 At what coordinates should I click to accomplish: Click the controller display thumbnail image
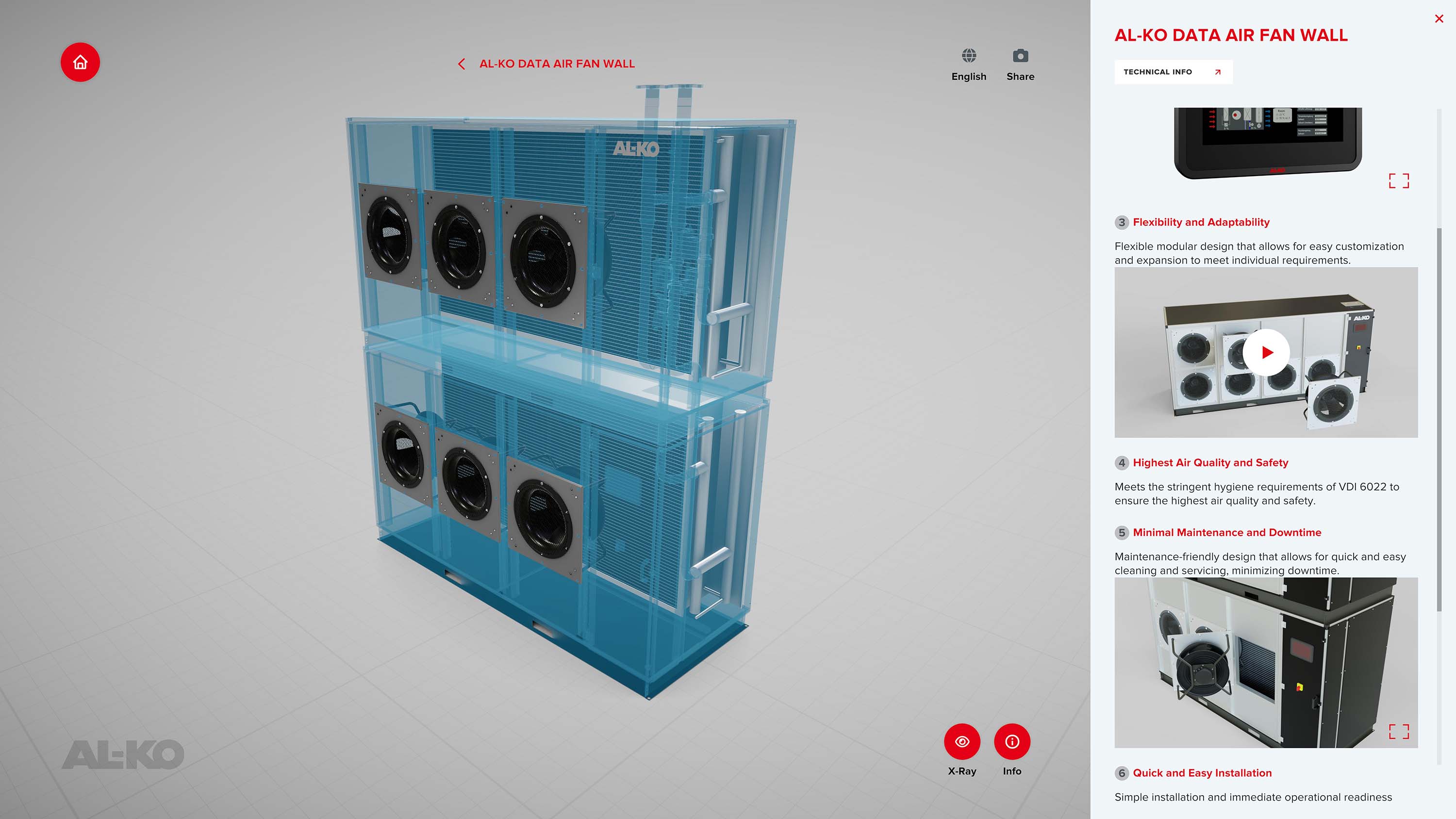click(1267, 141)
